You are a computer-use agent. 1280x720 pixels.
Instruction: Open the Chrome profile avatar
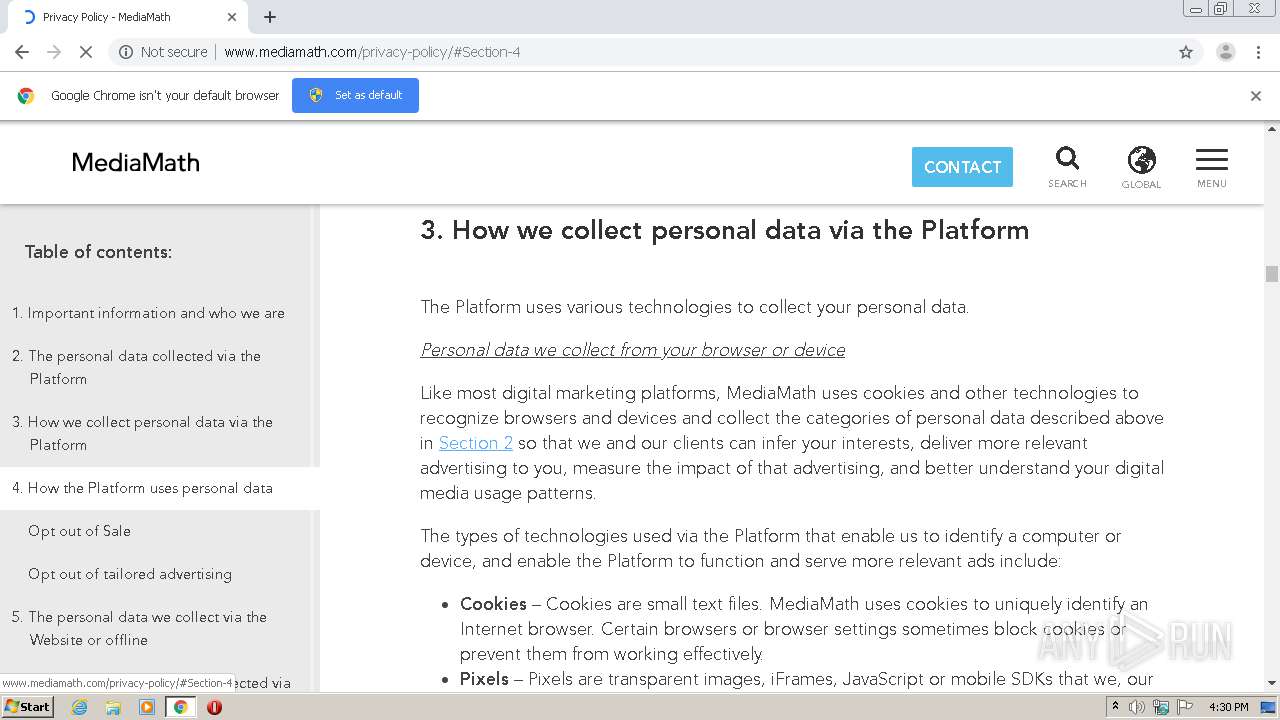pyautogui.click(x=1225, y=52)
